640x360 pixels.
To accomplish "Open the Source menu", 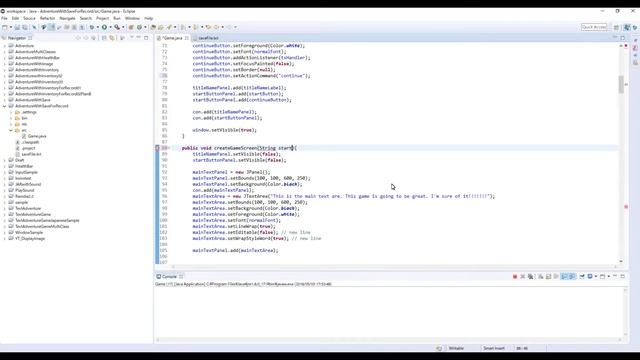I will (29, 18).
